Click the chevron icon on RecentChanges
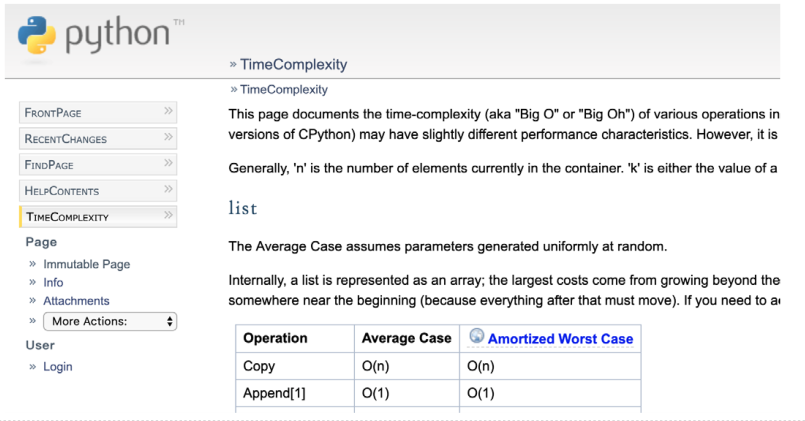Viewport: 805px width, 421px height. pos(168,137)
